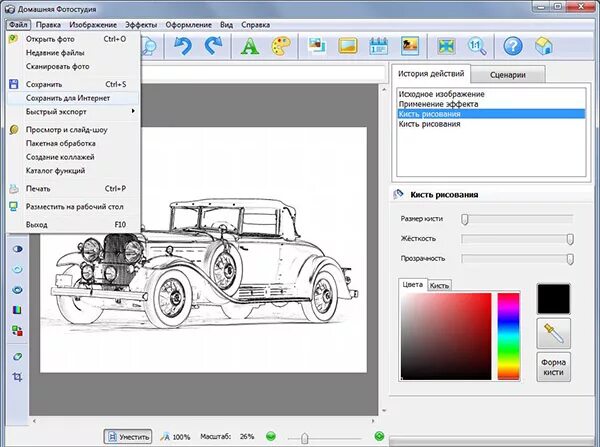Open the Изображение menu
The height and width of the screenshot is (447, 600).
point(93,24)
